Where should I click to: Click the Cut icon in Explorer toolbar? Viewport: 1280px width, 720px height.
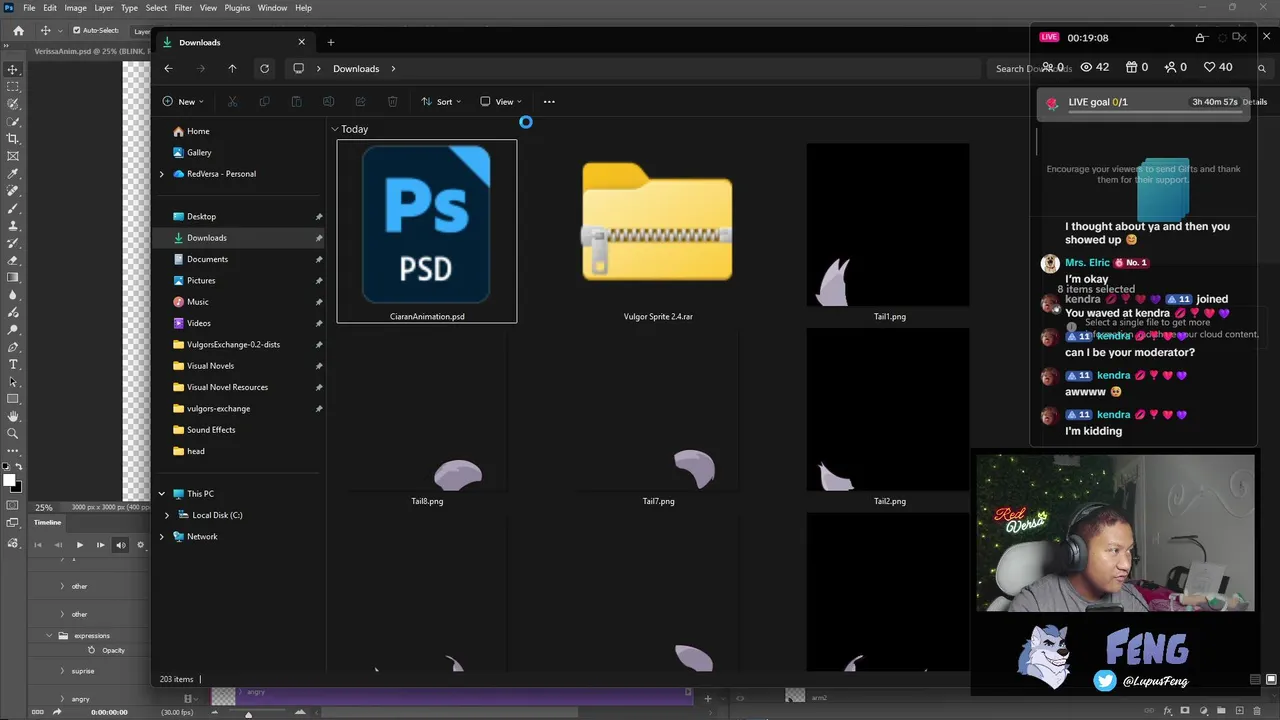coord(232,101)
